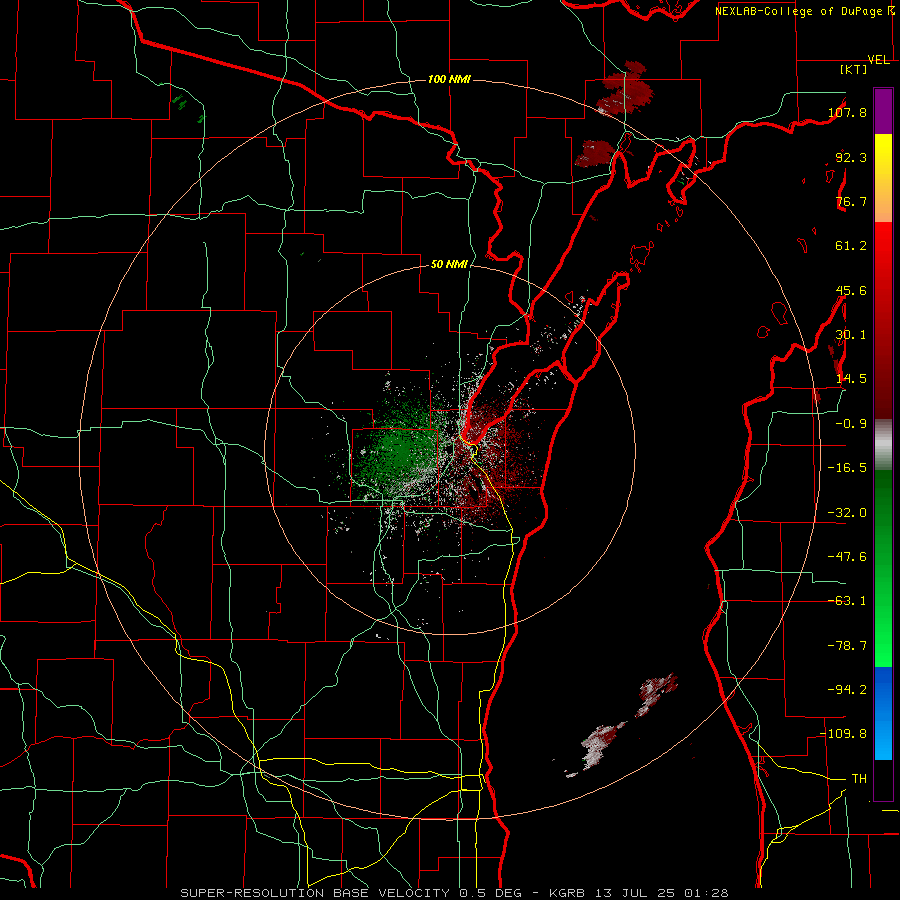900x900 pixels.
Task: Click the "0.5 DEG" elevation text
Action: click(490, 893)
